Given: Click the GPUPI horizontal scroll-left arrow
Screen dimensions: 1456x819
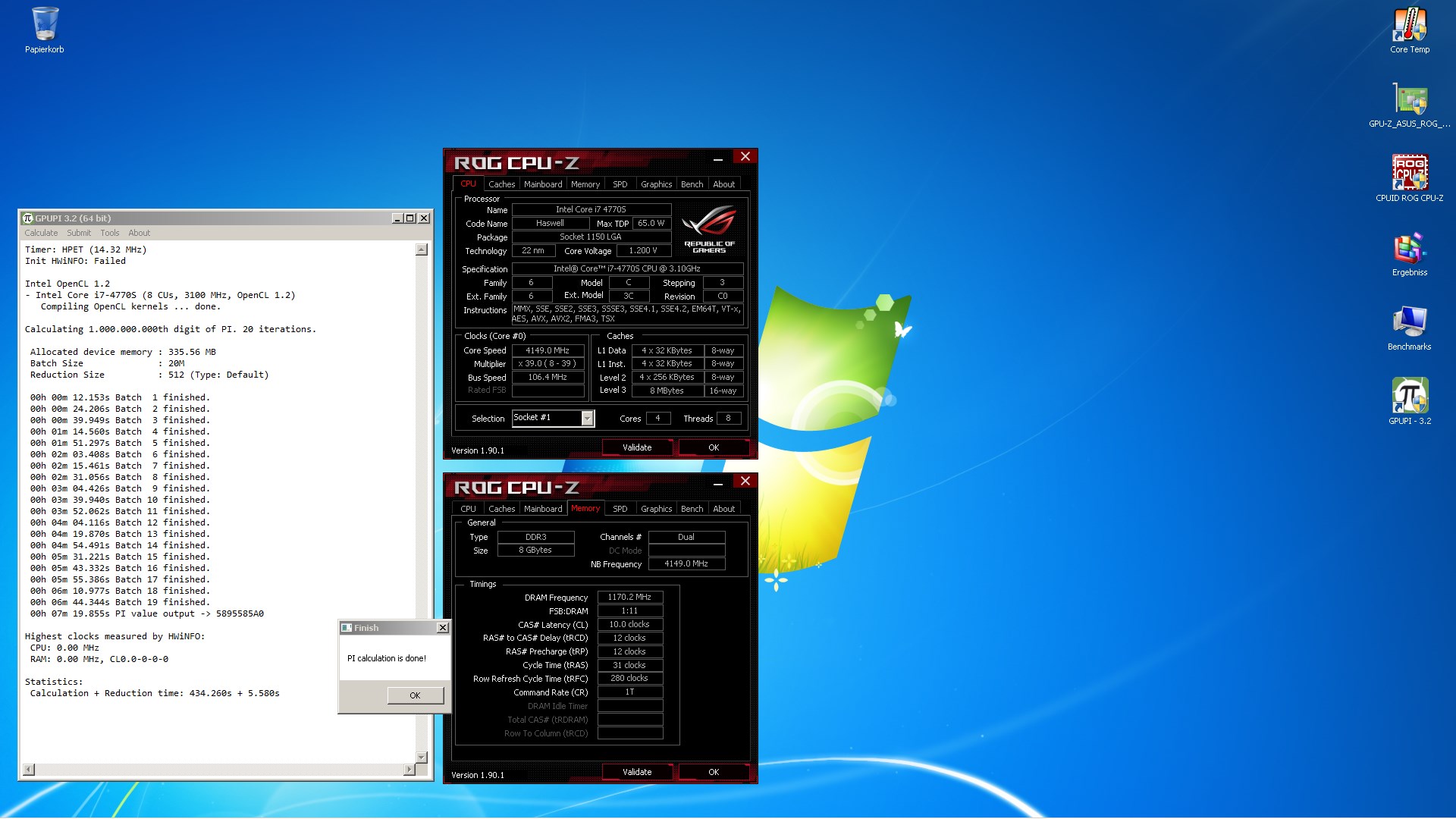Looking at the screenshot, I should [x=29, y=770].
